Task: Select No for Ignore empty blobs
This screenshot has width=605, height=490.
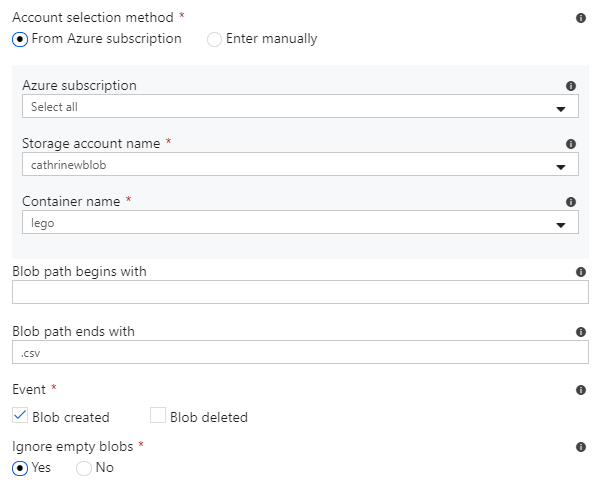Action: [x=84, y=467]
